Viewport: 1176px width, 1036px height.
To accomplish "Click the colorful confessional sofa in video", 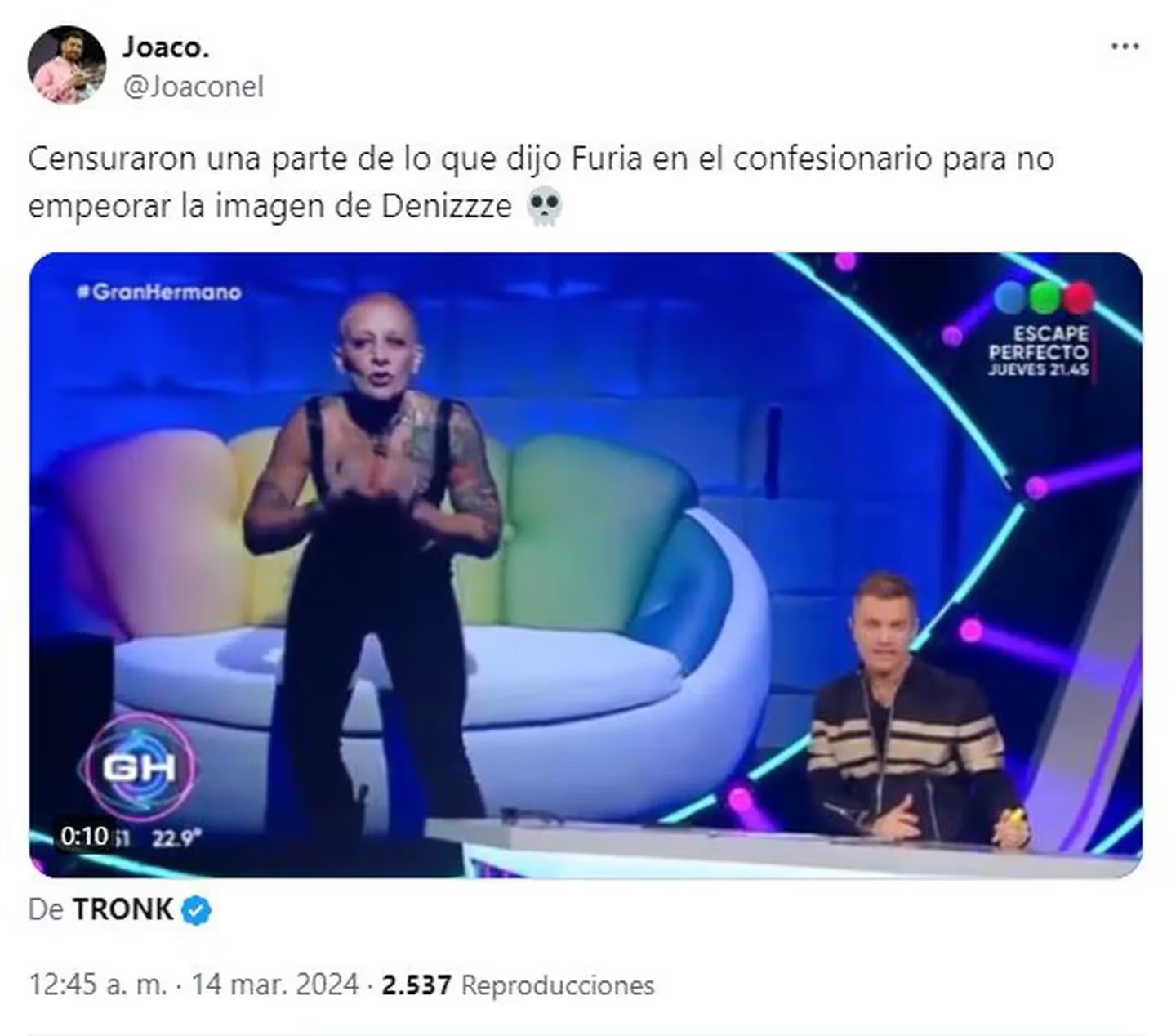I will coord(408,621).
